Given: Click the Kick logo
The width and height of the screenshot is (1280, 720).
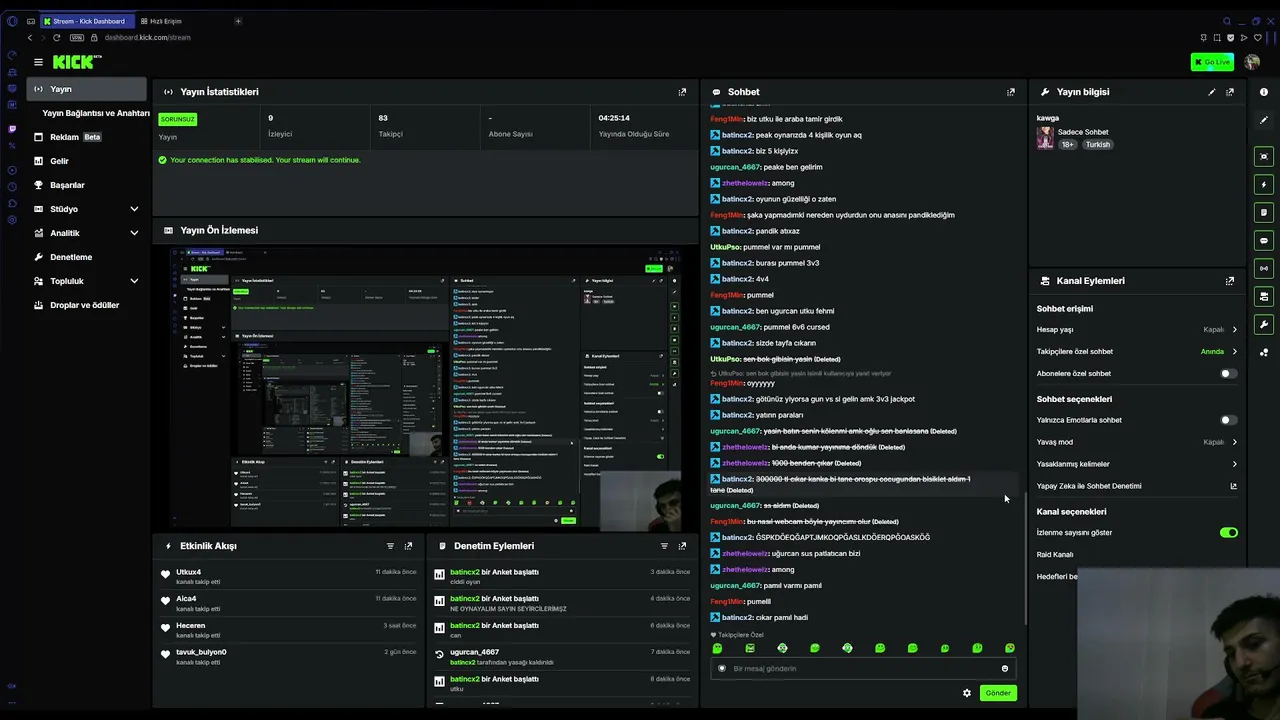Looking at the screenshot, I should [77, 62].
